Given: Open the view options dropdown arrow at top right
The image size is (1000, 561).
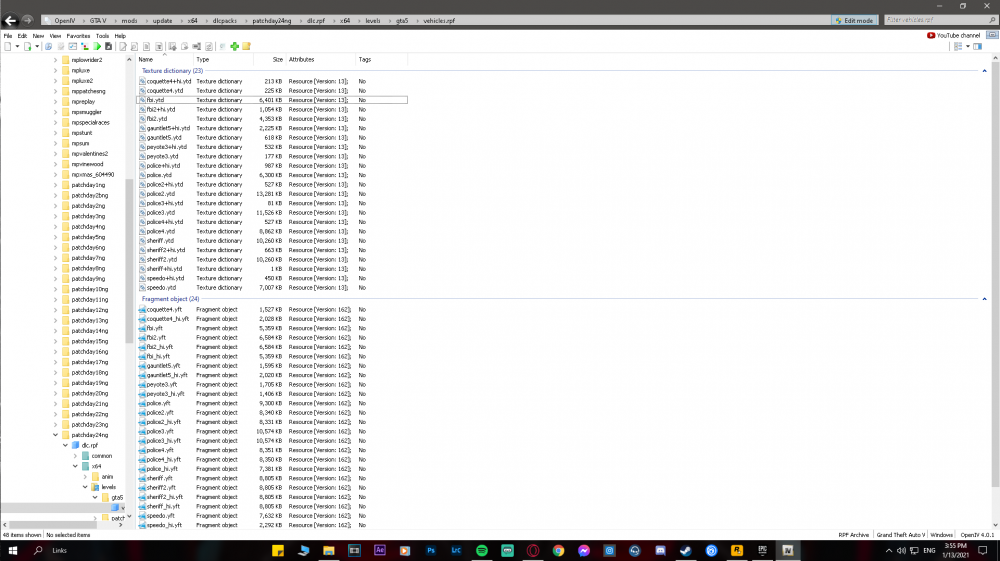Looking at the screenshot, I should [967, 47].
